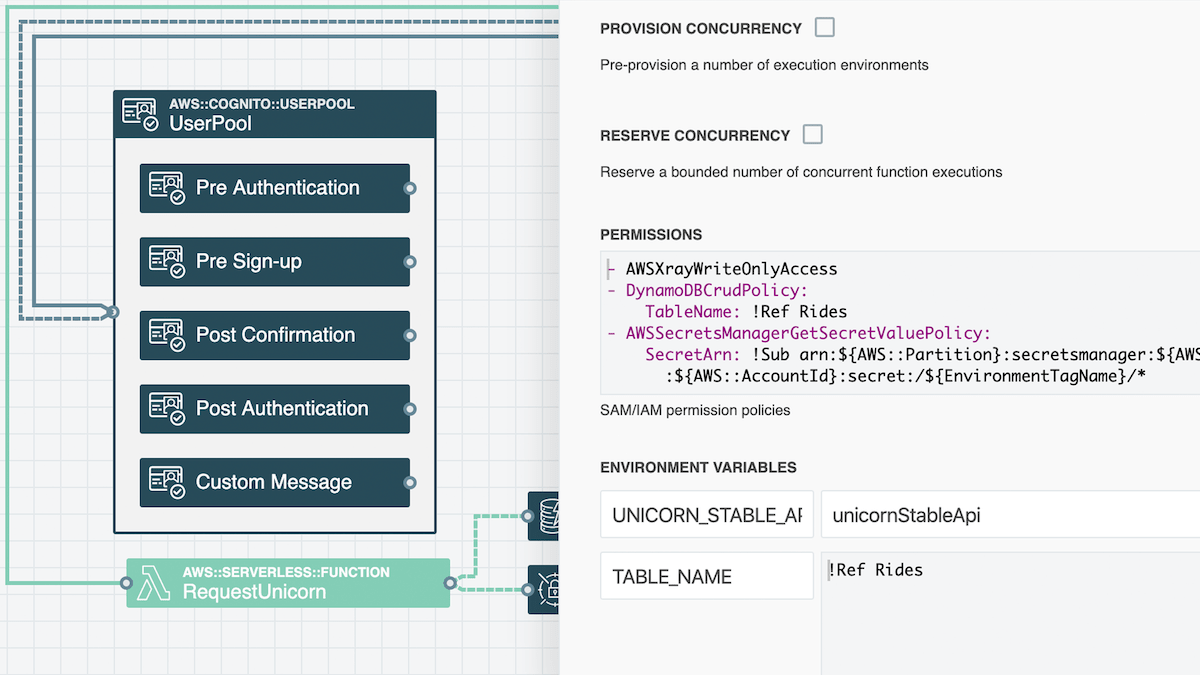The height and width of the screenshot is (675, 1200).
Task: Enable the Reserve Concurrency checkbox
Action: click(x=813, y=134)
